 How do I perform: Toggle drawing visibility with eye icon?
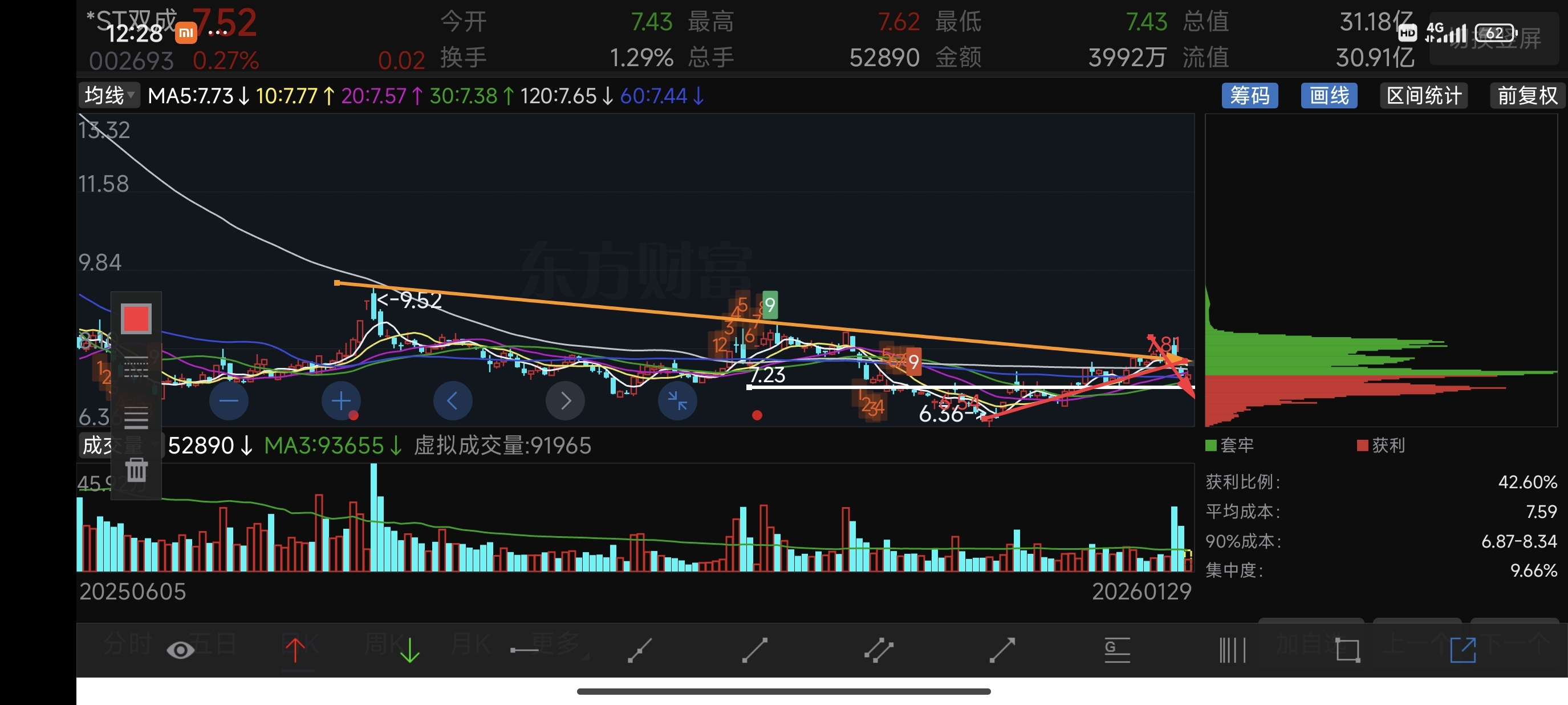coord(180,650)
